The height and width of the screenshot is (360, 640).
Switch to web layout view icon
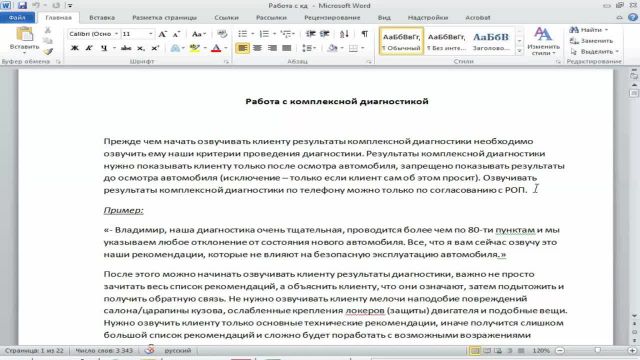click(x=498, y=350)
